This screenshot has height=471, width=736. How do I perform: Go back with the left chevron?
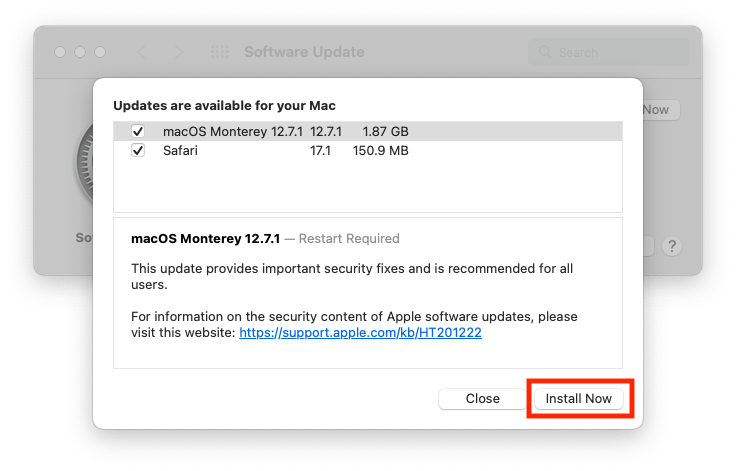pyautogui.click(x=141, y=52)
